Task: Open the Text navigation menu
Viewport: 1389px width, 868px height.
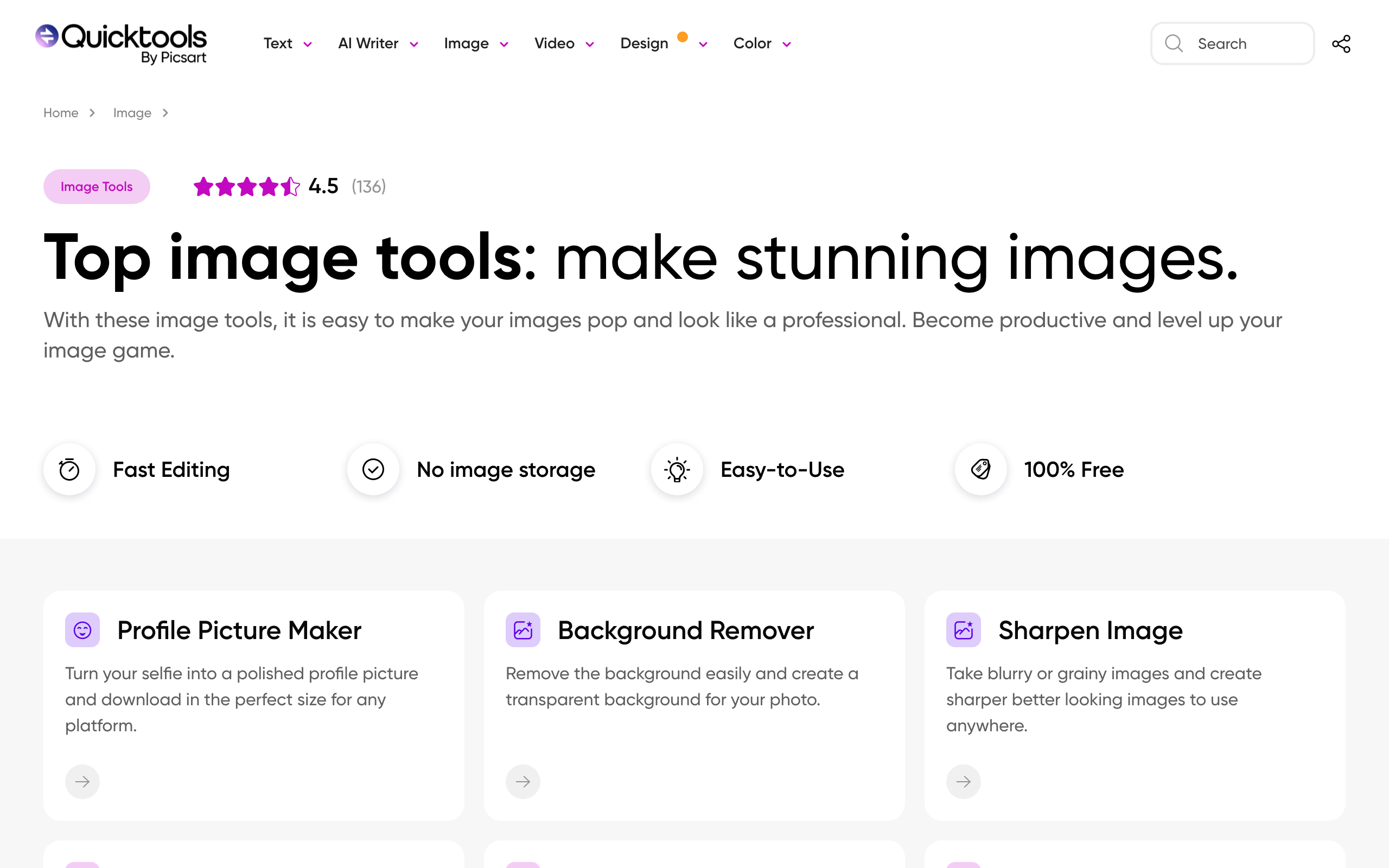Action: [278, 43]
